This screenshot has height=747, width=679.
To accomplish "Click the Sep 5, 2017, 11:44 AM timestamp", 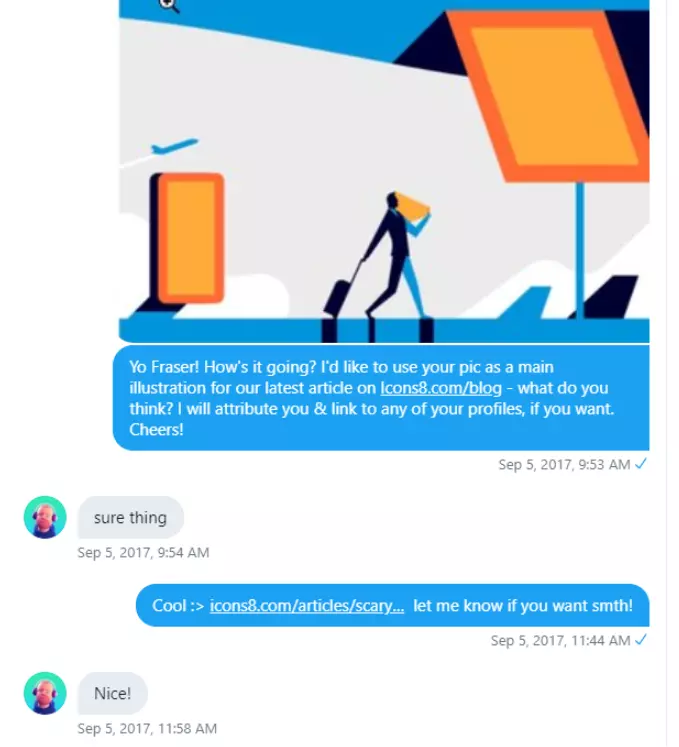I will (x=560, y=641).
